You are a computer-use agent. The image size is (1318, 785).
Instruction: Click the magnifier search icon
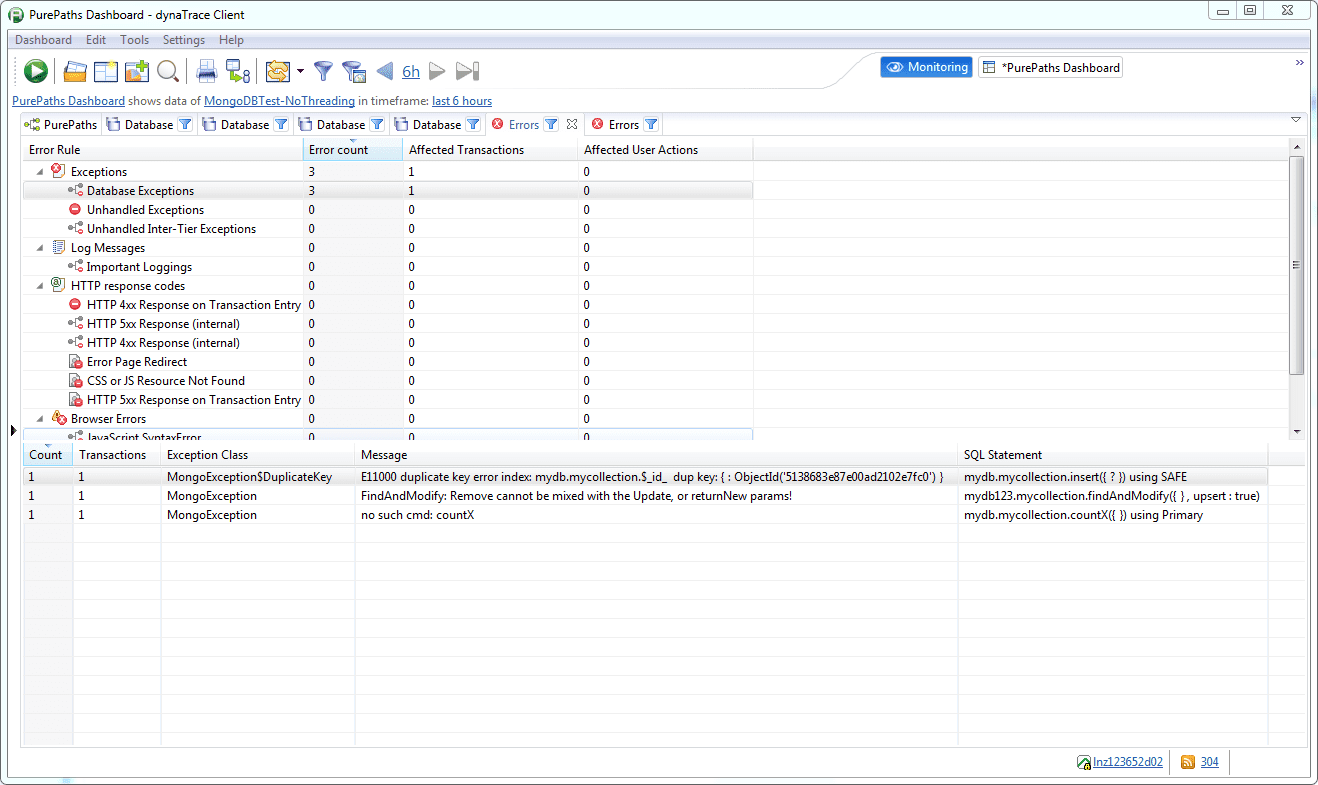click(168, 71)
